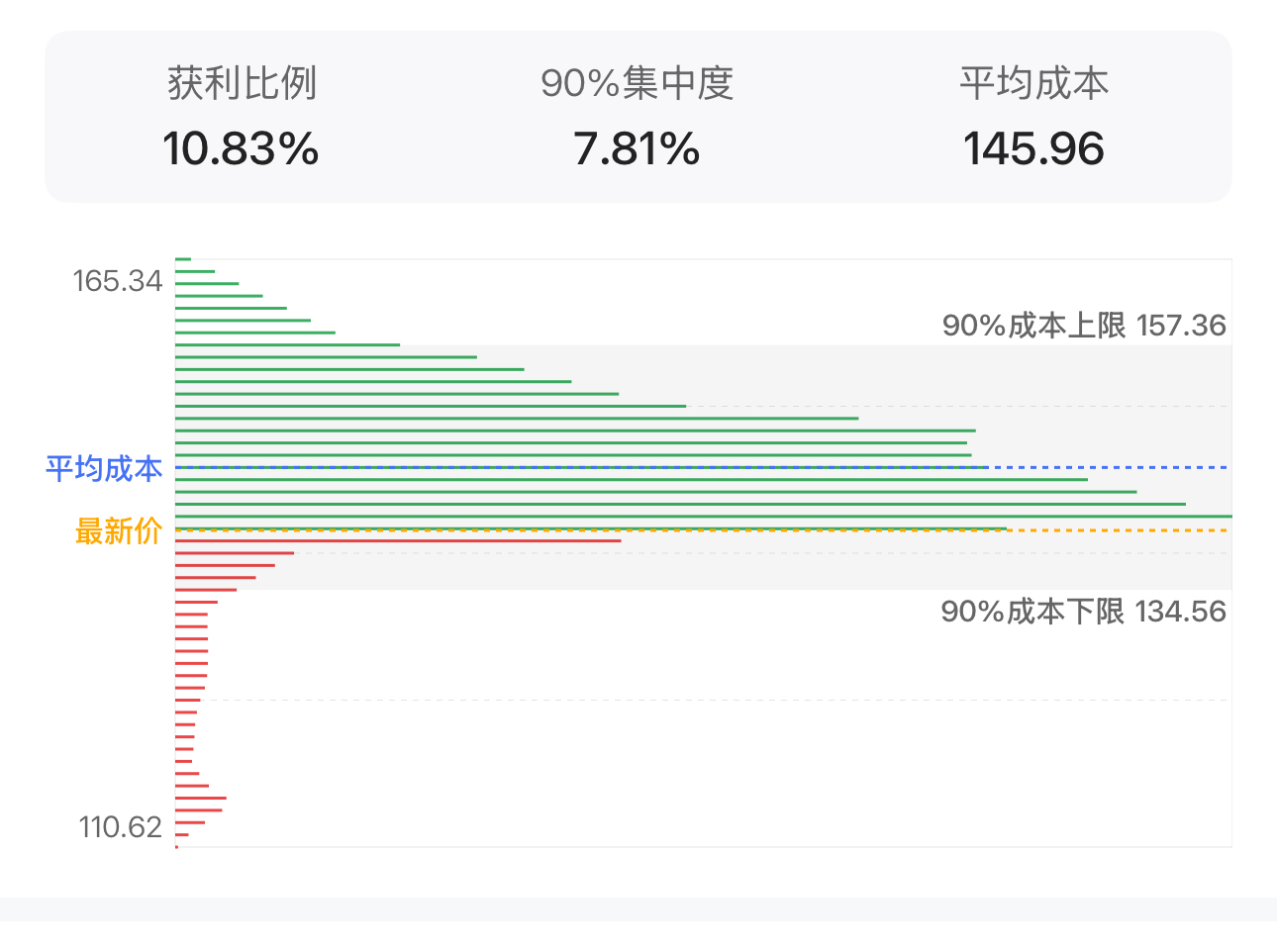Tap the 90%成本下限 134.56 label
The height and width of the screenshot is (952, 1277).
point(1084,612)
